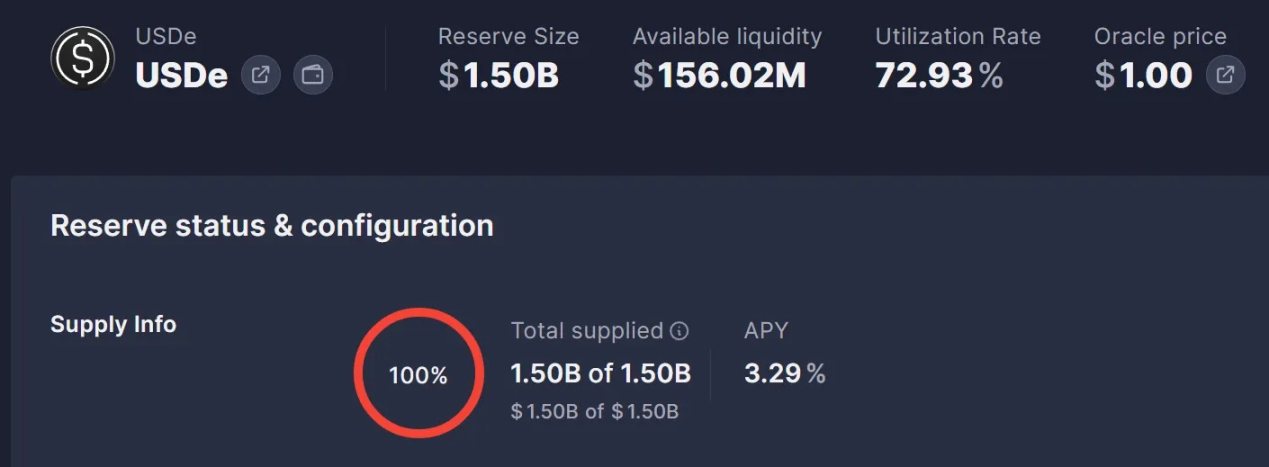The width and height of the screenshot is (1269, 467).
Task: Click the Reserve status & configuration heading
Action: pyautogui.click(x=272, y=225)
